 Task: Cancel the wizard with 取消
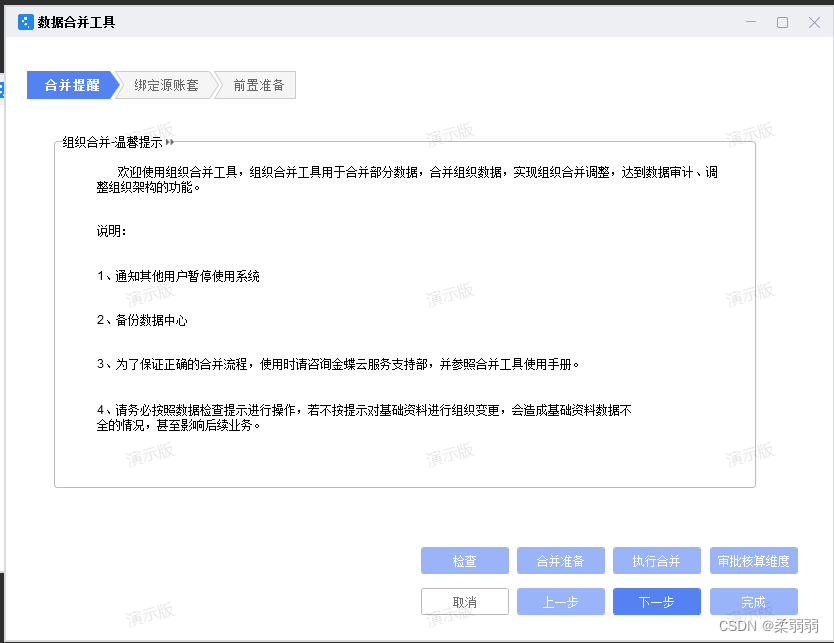(464, 601)
